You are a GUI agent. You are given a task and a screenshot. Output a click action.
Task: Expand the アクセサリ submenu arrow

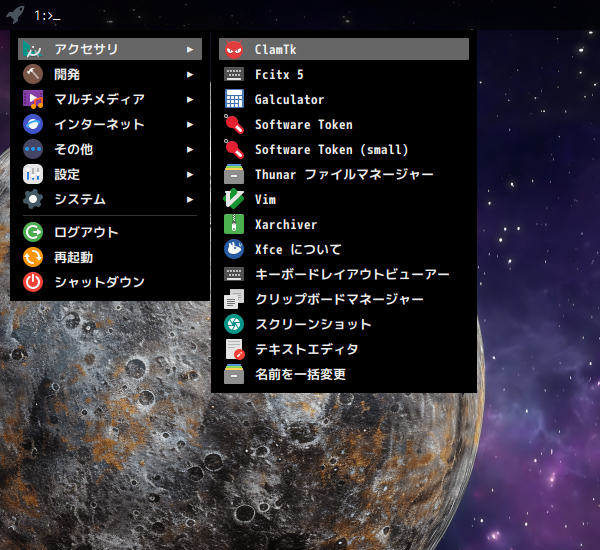pyautogui.click(x=190, y=49)
